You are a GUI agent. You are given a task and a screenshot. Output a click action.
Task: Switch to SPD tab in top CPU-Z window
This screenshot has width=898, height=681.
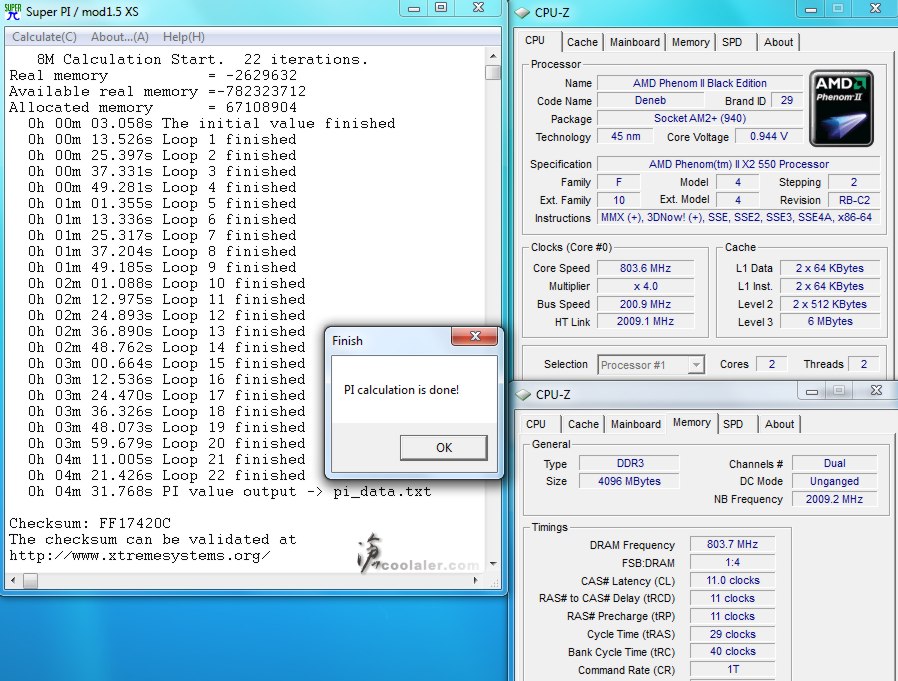[x=732, y=42]
